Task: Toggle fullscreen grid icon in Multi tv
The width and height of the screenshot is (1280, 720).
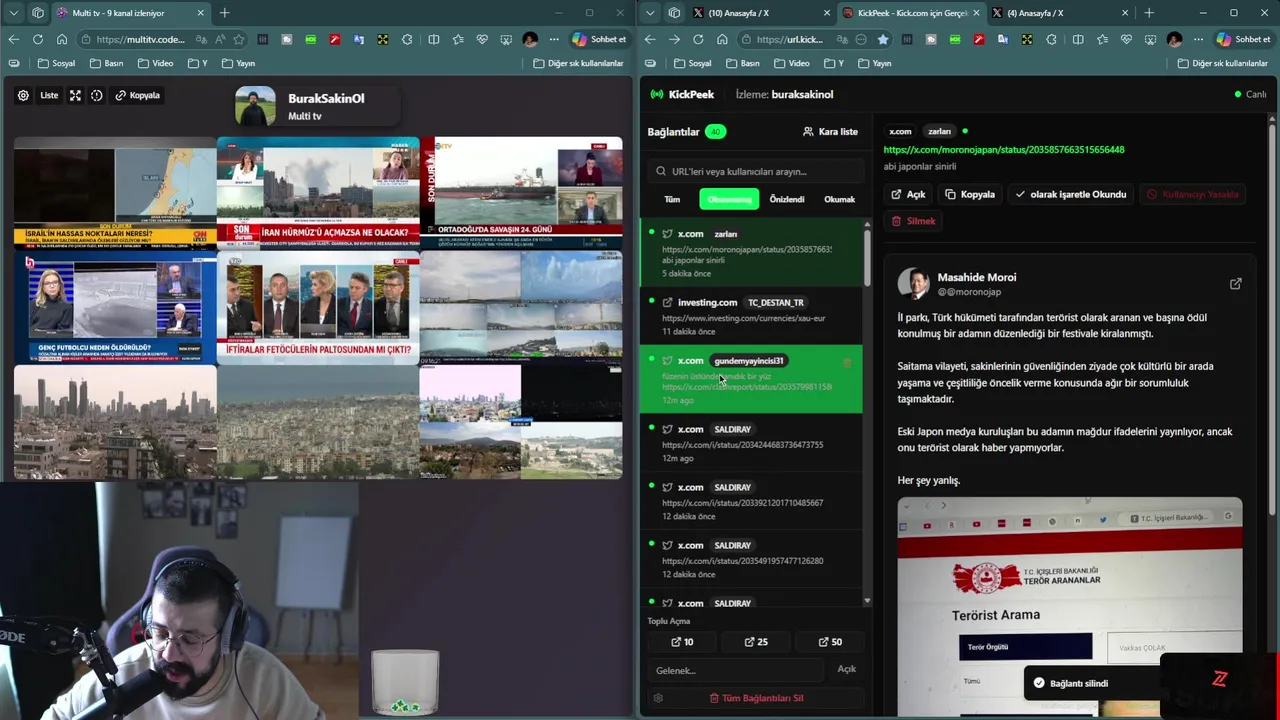Action: 75,95
